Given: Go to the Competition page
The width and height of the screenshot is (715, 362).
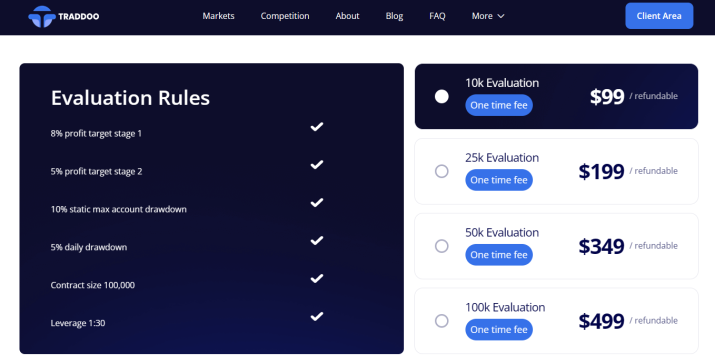Looking at the screenshot, I should [285, 16].
